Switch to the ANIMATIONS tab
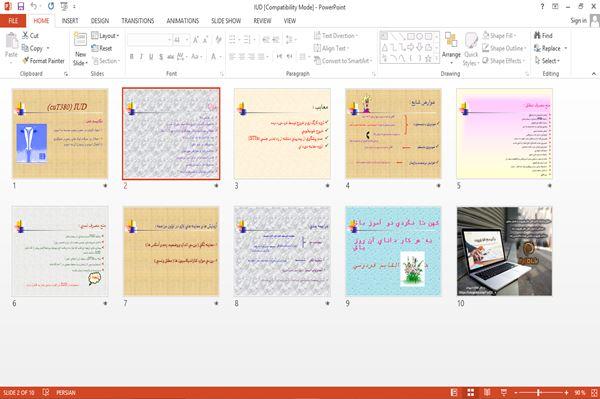 click(183, 21)
